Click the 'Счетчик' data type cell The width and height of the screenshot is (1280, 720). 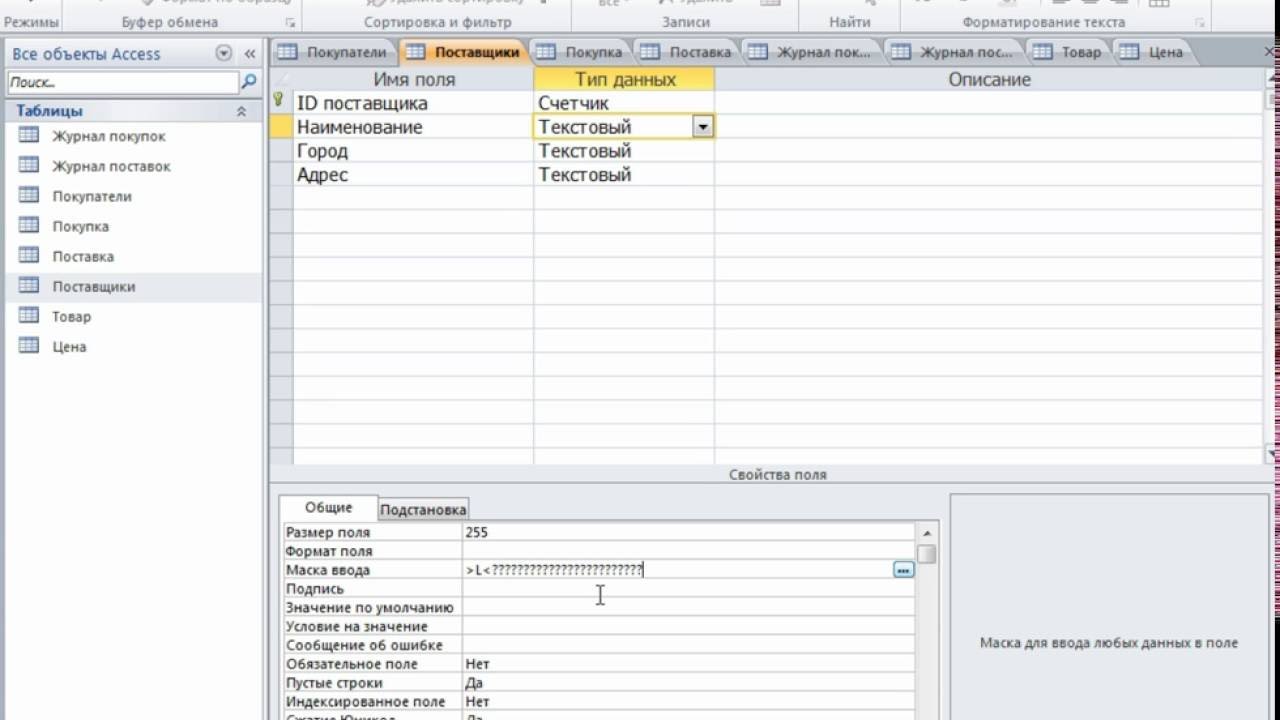pos(624,103)
